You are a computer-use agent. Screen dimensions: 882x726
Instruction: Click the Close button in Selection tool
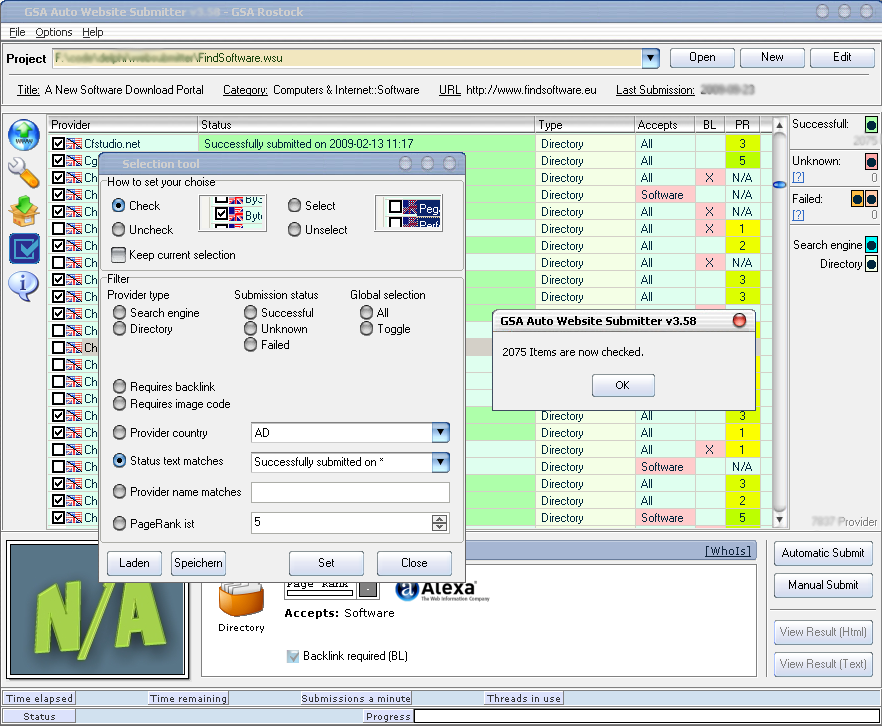coord(414,563)
